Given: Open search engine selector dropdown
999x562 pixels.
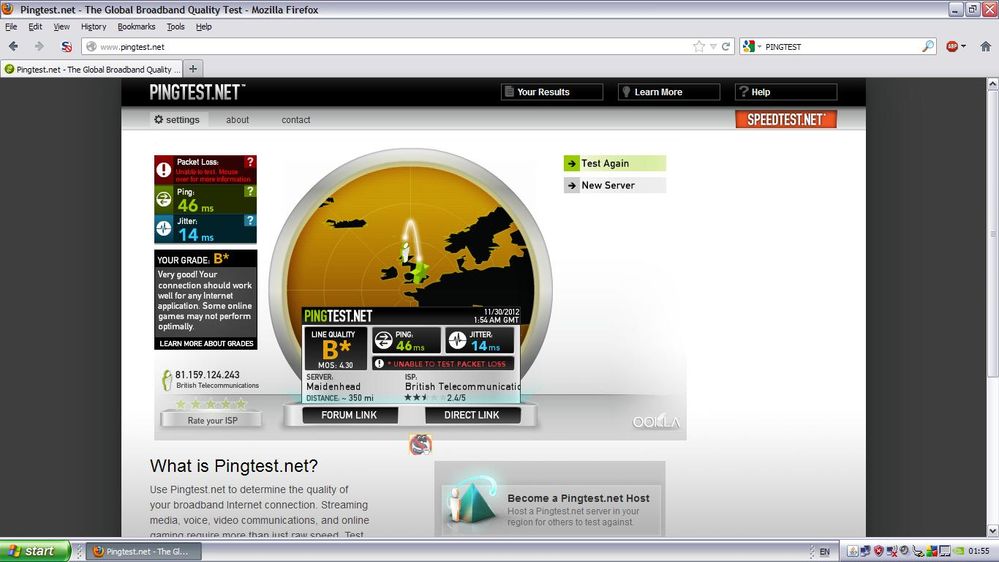Looking at the screenshot, I should [752, 47].
